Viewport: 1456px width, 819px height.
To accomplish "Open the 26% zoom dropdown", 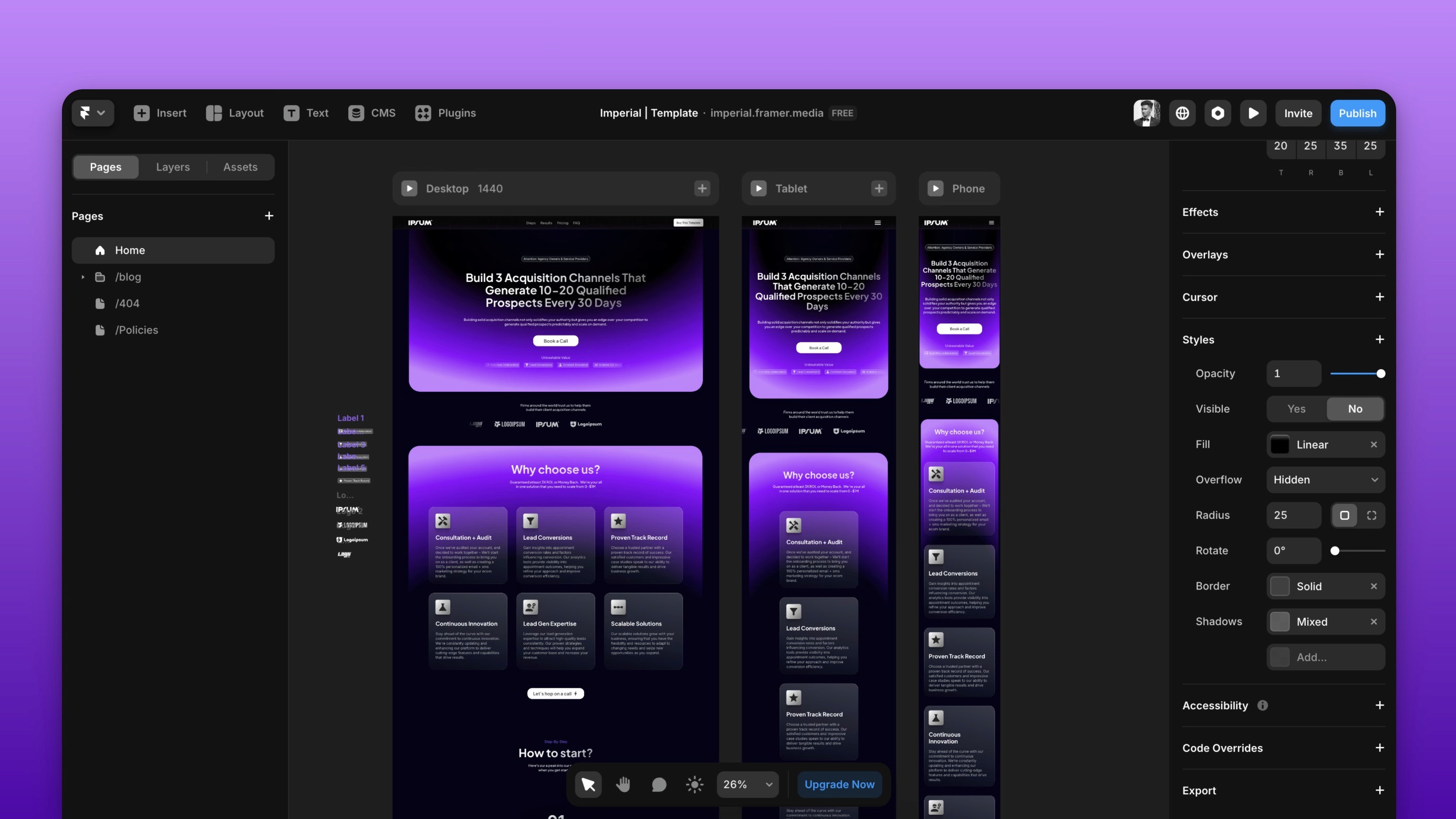I will tap(747, 784).
